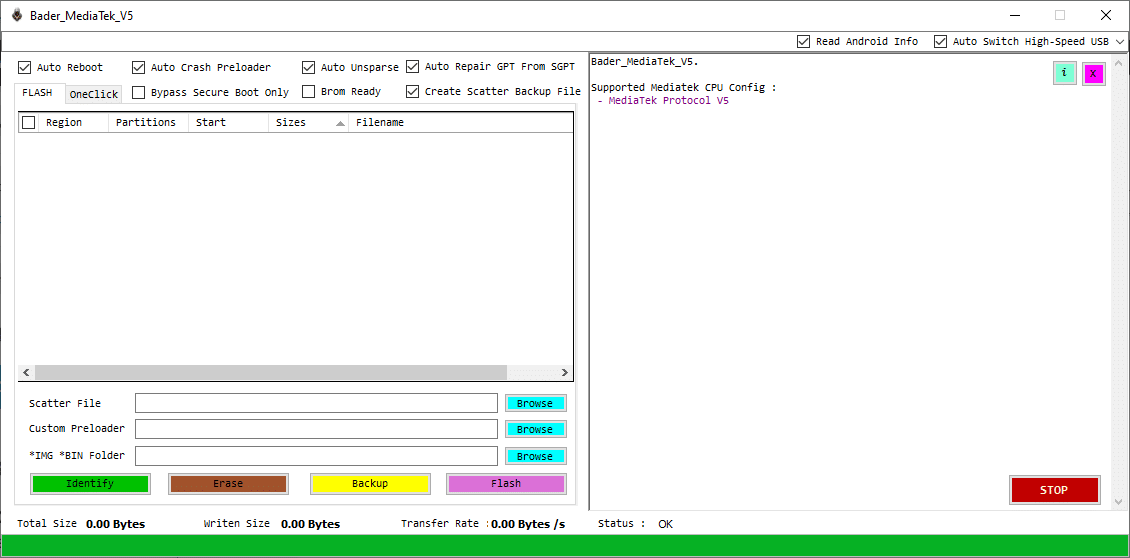The height and width of the screenshot is (558, 1130).
Task: Click the green progress bar
Action: tap(565, 545)
